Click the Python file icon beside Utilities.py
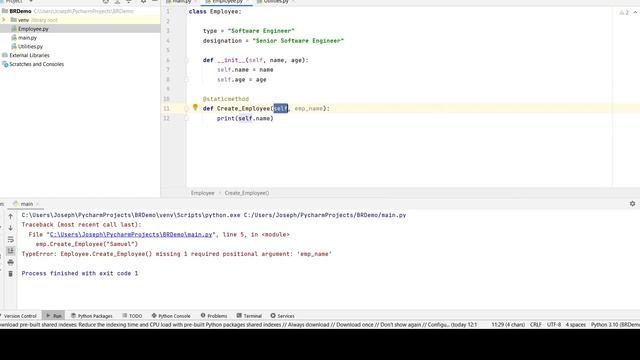 click(14, 47)
